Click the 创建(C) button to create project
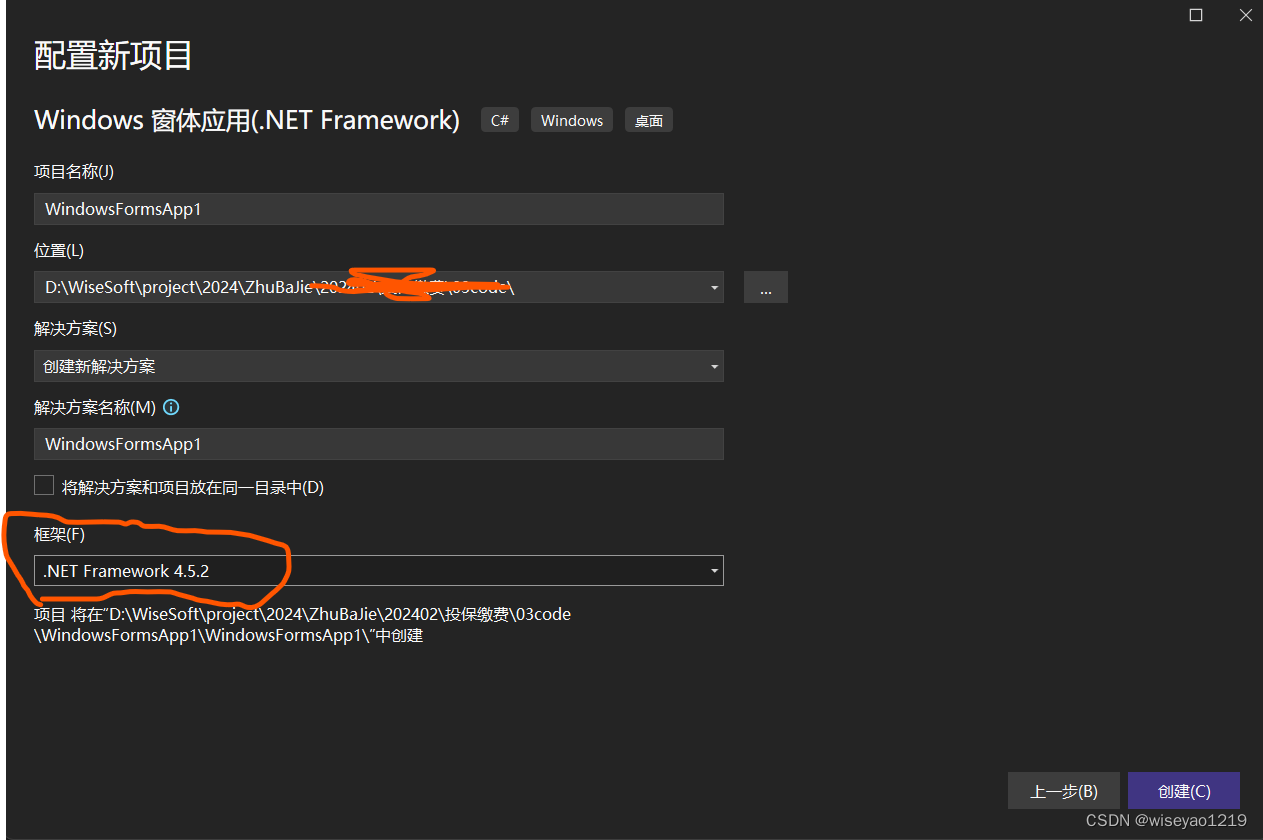The image size is (1263, 840). (1183, 790)
